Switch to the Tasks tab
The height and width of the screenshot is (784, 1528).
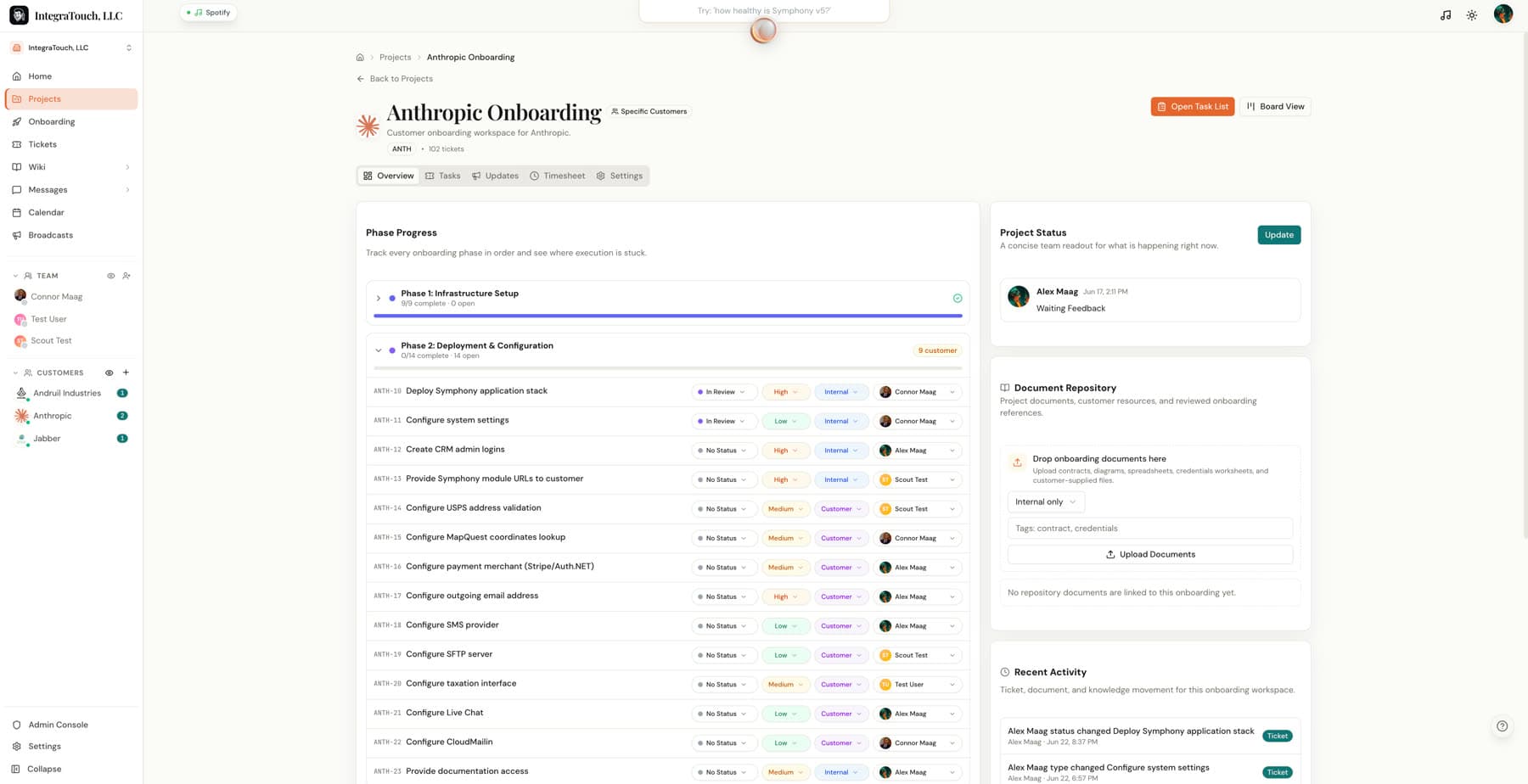coord(442,176)
